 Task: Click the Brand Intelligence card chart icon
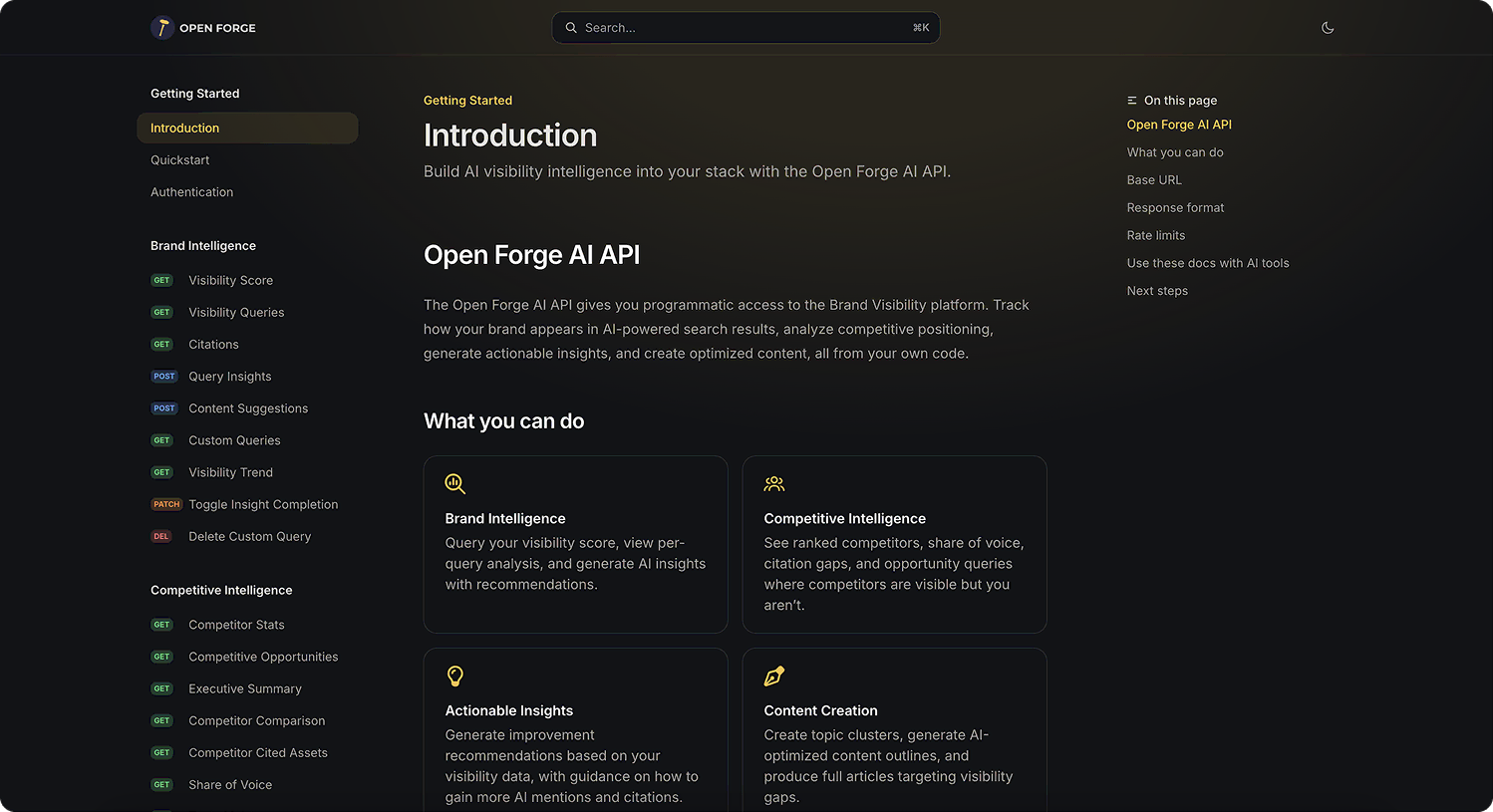point(455,484)
